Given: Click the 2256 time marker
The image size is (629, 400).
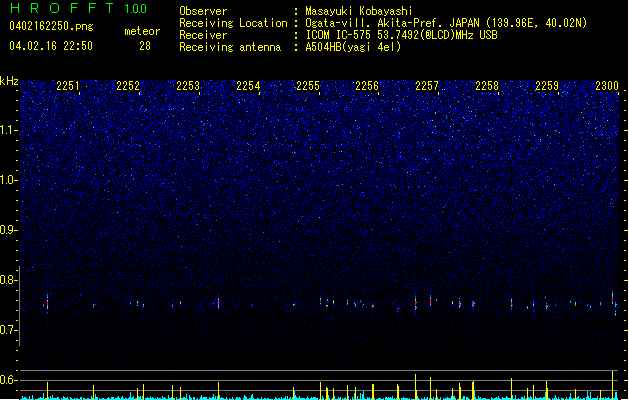Looking at the screenshot, I should [x=367, y=85].
